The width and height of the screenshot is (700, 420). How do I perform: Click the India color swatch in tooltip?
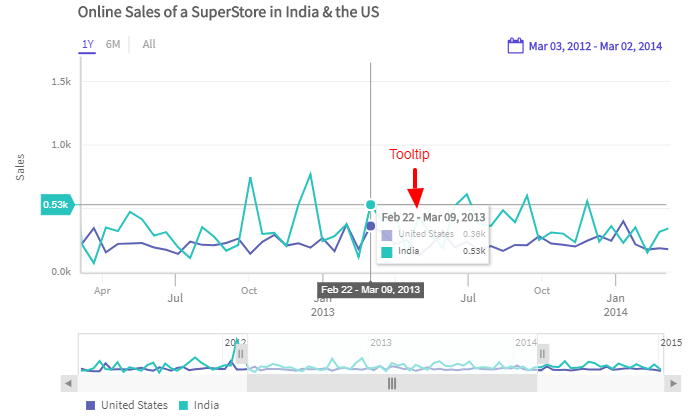point(387,251)
